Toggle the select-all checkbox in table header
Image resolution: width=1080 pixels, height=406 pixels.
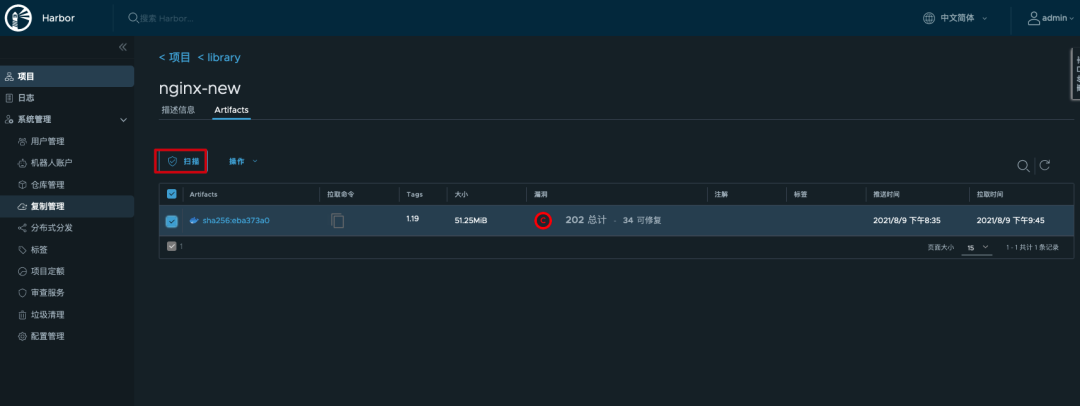[172, 194]
